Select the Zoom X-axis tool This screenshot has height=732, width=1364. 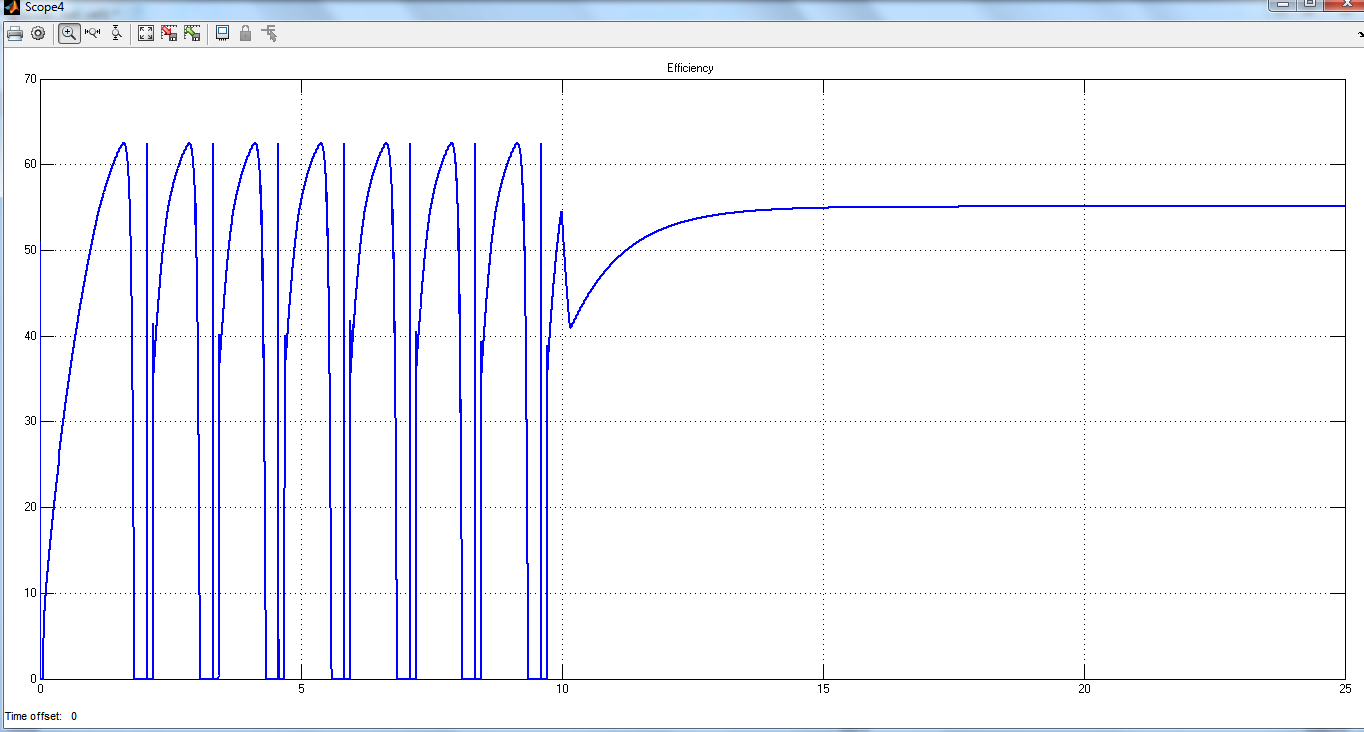pos(93,33)
